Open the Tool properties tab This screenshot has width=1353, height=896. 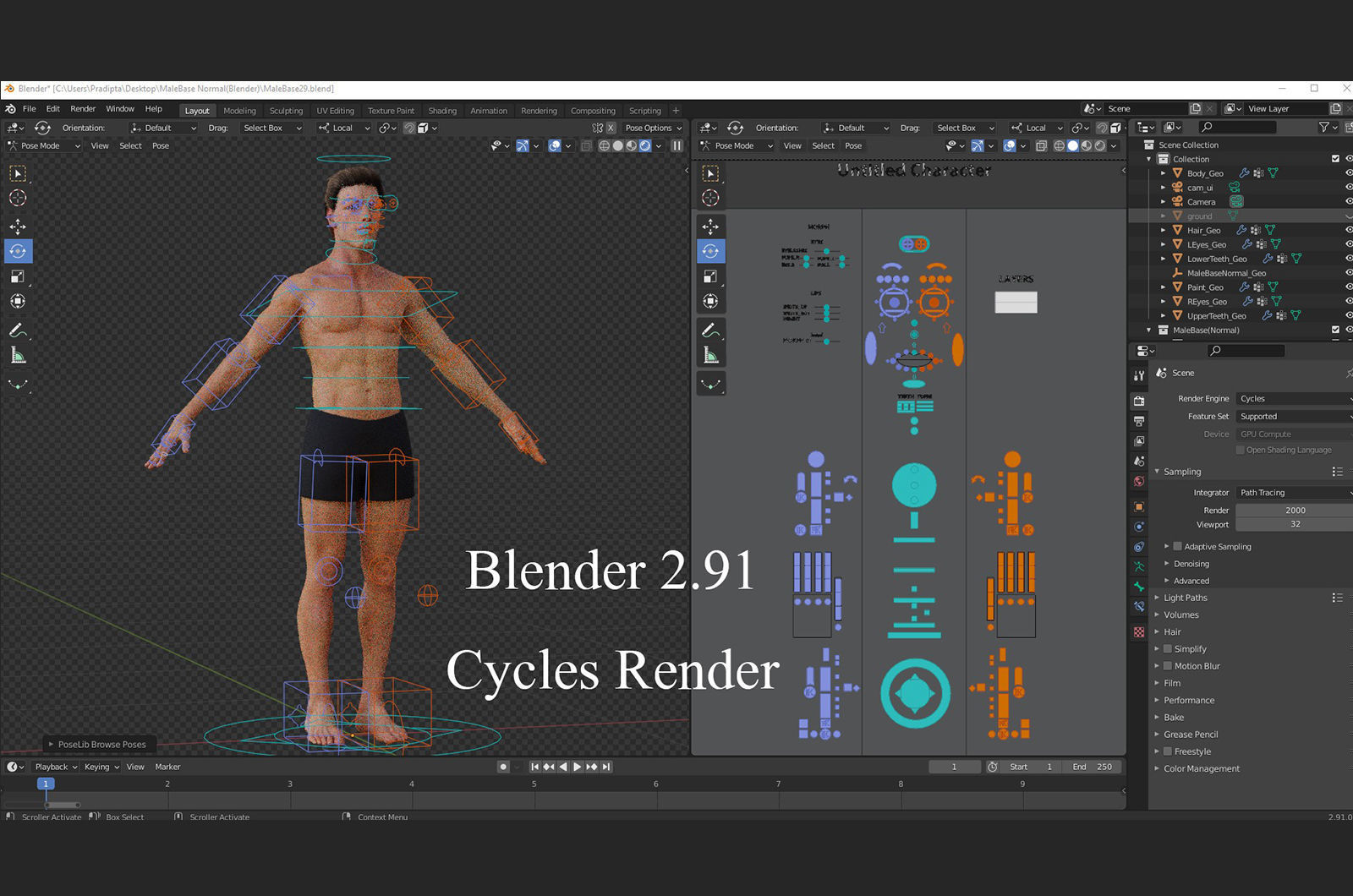1139,374
